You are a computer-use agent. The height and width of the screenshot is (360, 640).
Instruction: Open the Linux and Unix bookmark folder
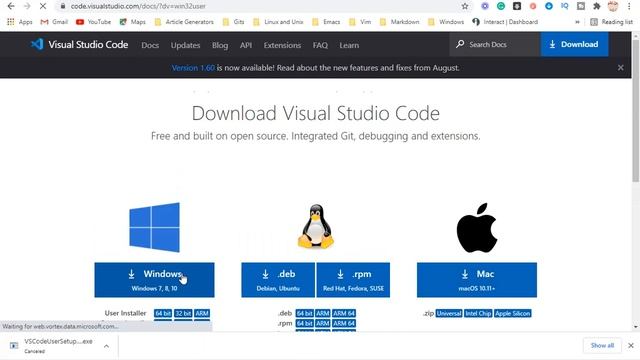[x=278, y=22]
